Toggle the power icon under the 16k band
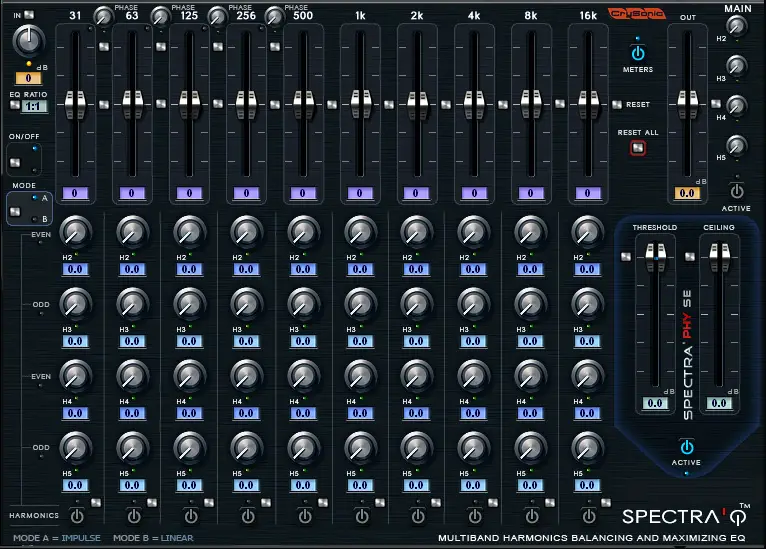 point(589,516)
